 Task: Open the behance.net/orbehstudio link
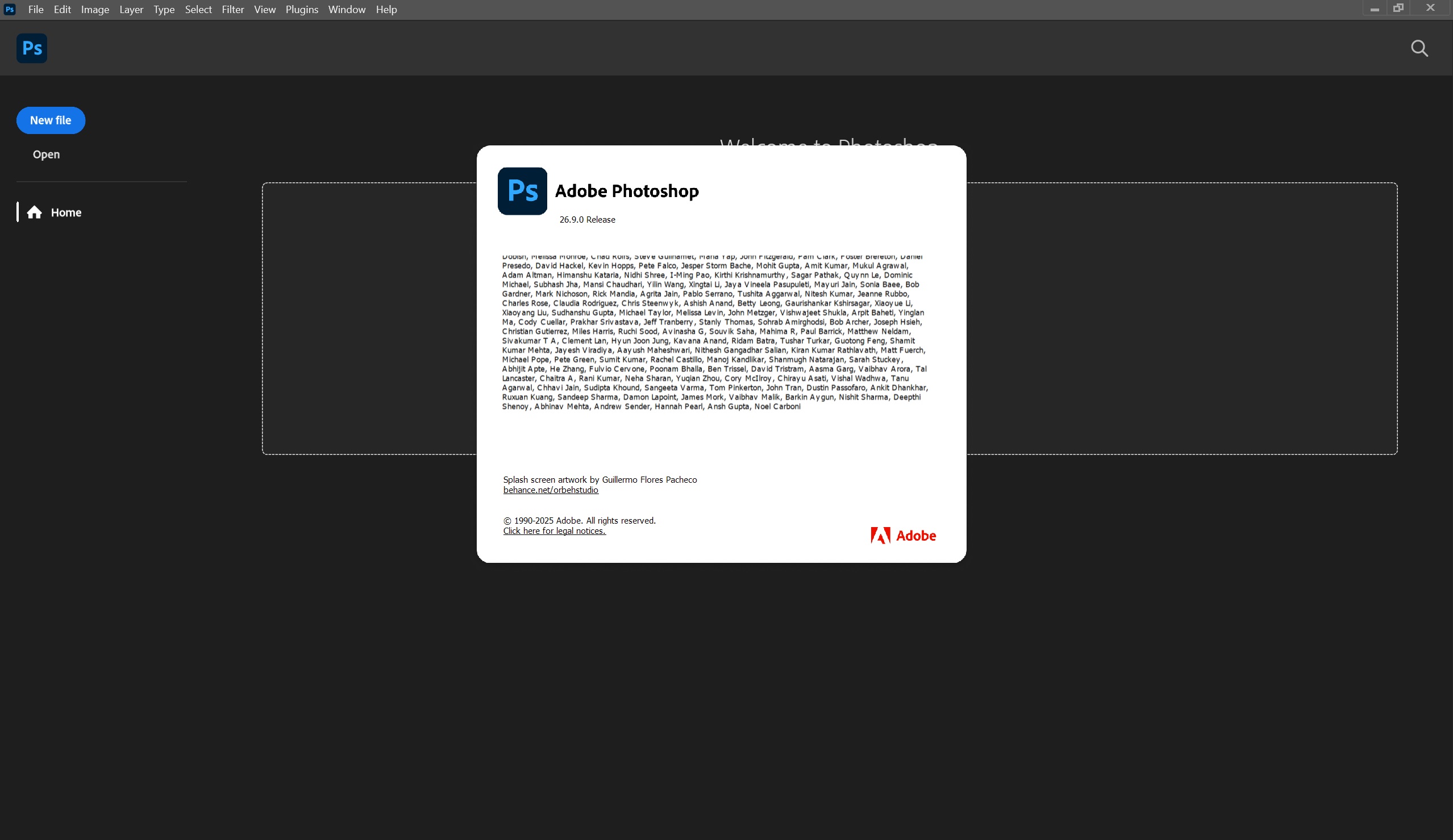pos(551,490)
